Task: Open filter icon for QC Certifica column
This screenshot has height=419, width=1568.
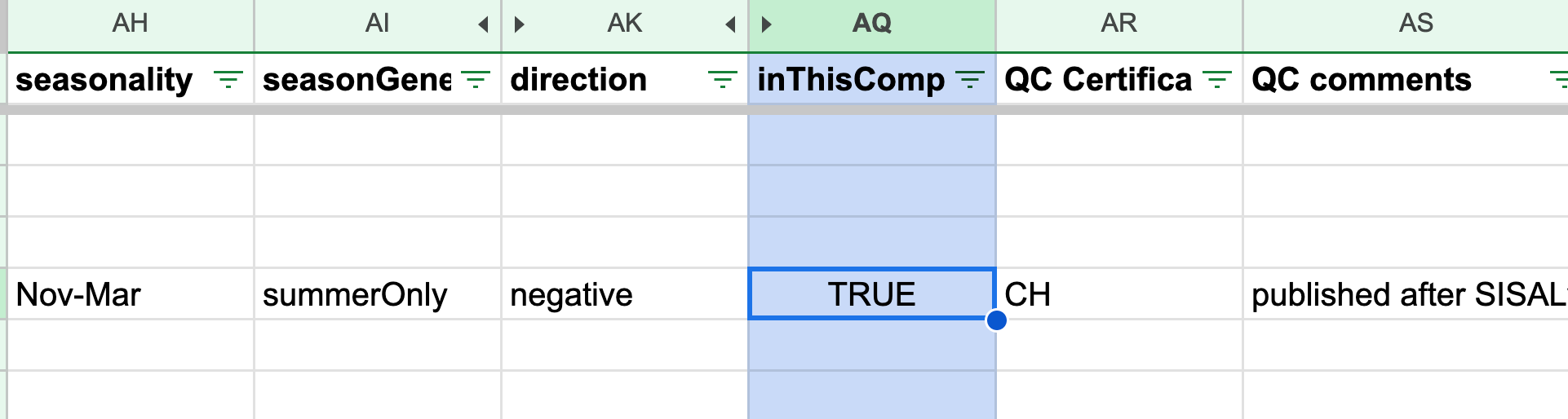Action: tap(1217, 80)
